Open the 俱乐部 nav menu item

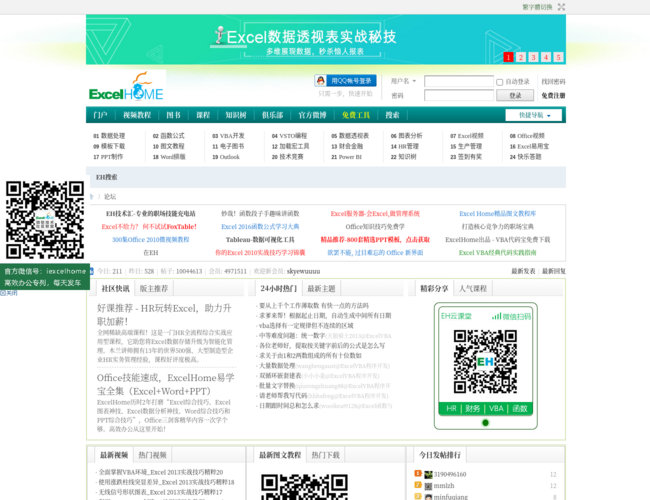pyautogui.click(x=272, y=115)
